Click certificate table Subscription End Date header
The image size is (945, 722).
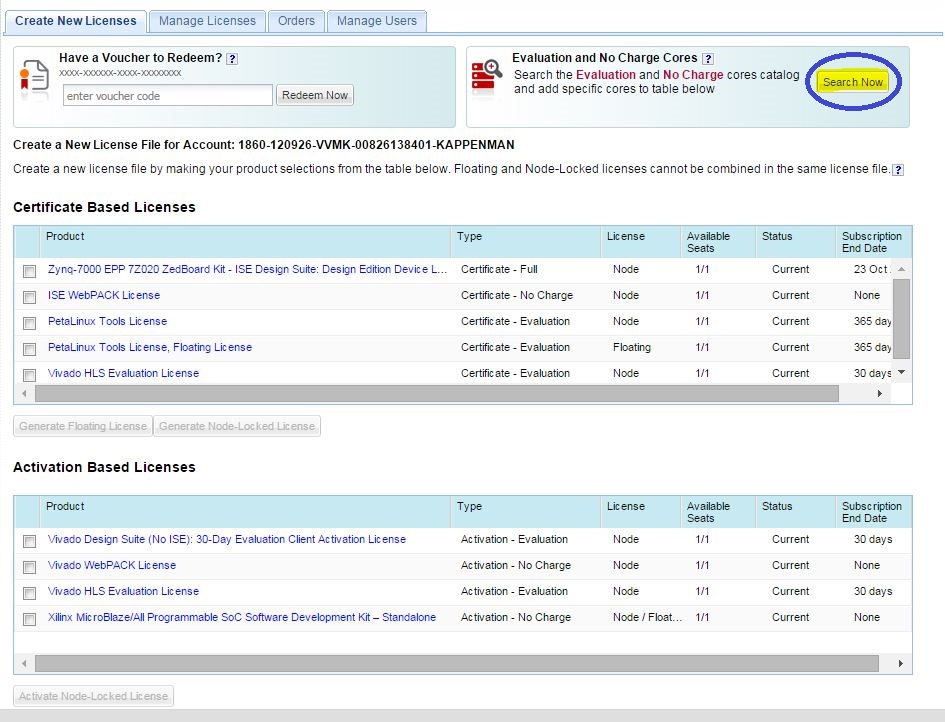(873, 242)
